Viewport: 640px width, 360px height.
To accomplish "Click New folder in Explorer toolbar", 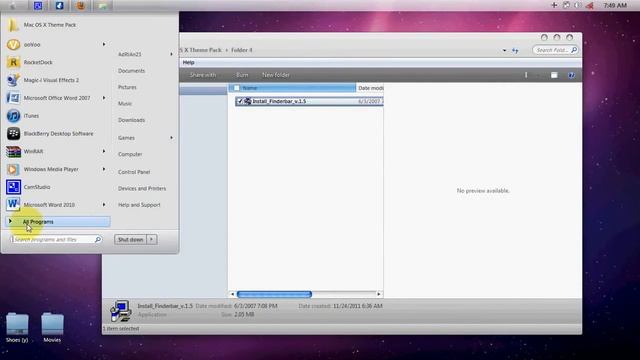I will (276, 75).
